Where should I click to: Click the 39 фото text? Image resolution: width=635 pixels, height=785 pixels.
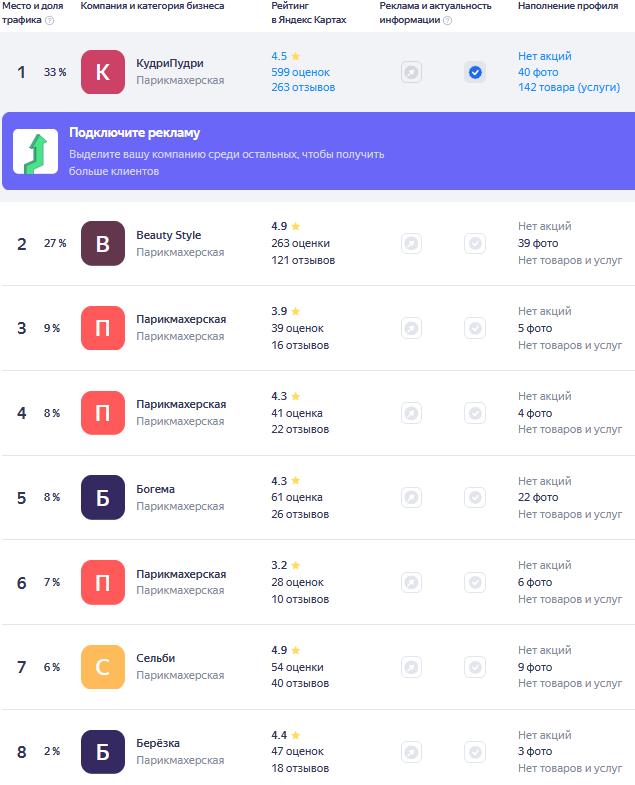click(x=538, y=243)
